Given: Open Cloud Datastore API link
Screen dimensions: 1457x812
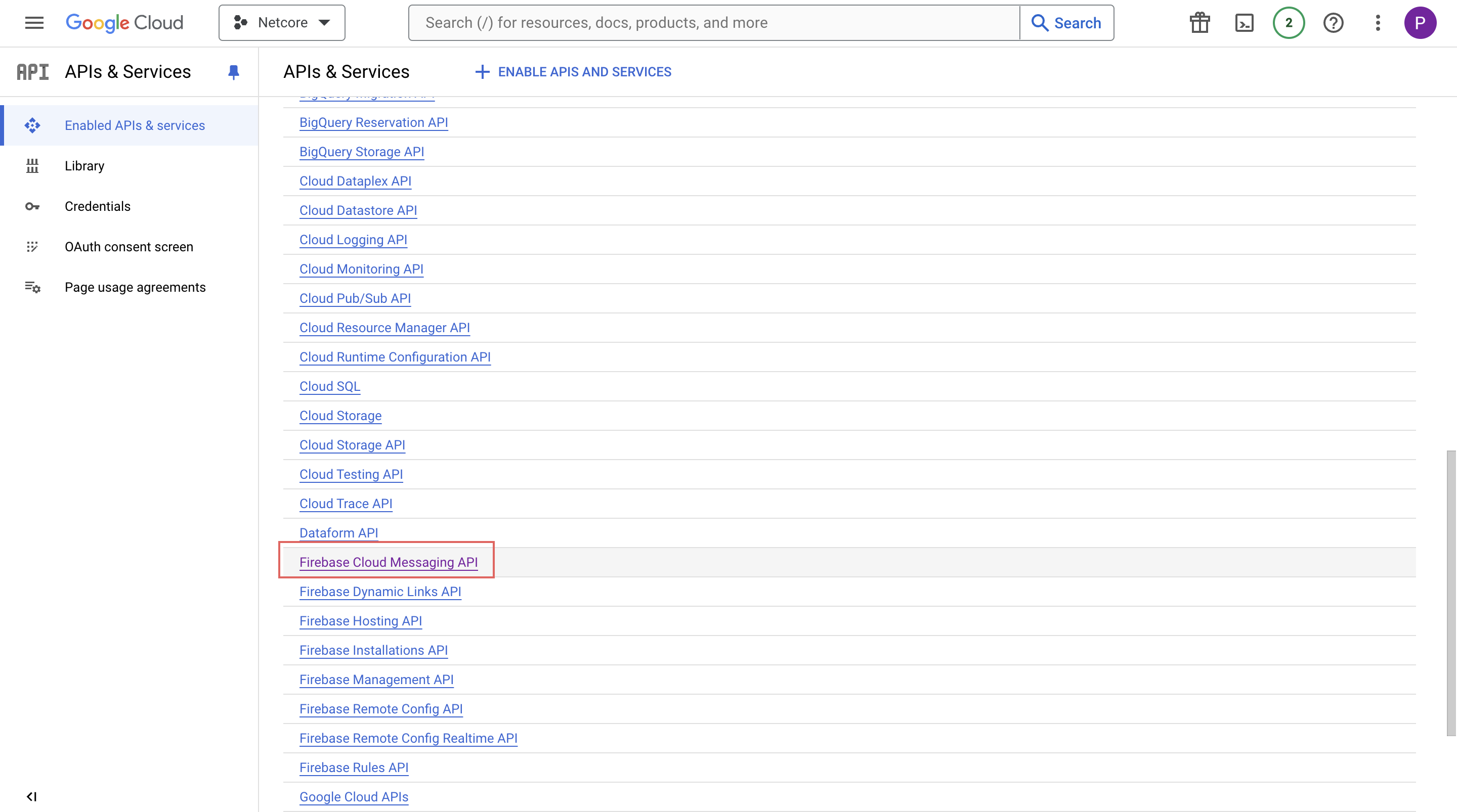Looking at the screenshot, I should pos(358,210).
